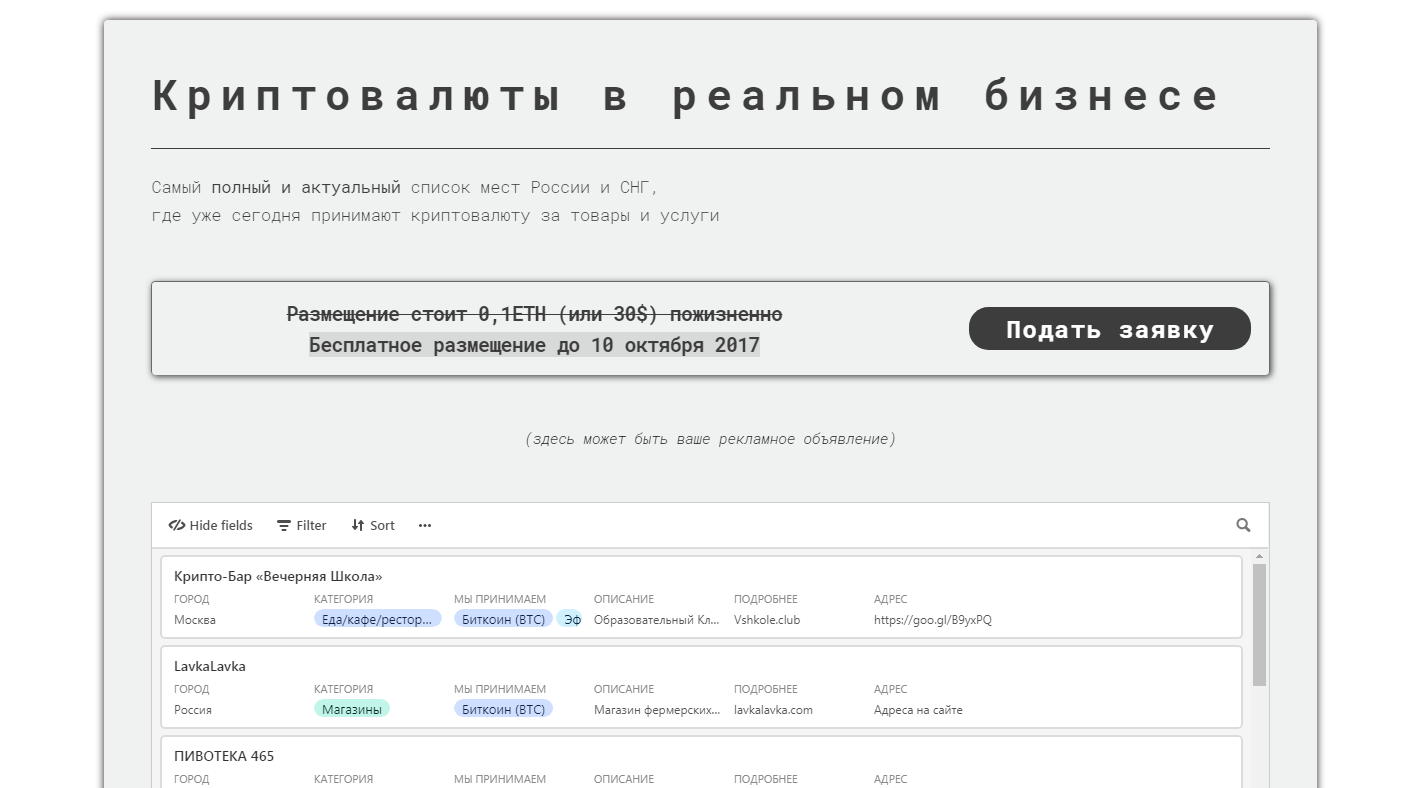Click the sort arrows icon beside Sort
This screenshot has height=788, width=1415.
pos(357,525)
